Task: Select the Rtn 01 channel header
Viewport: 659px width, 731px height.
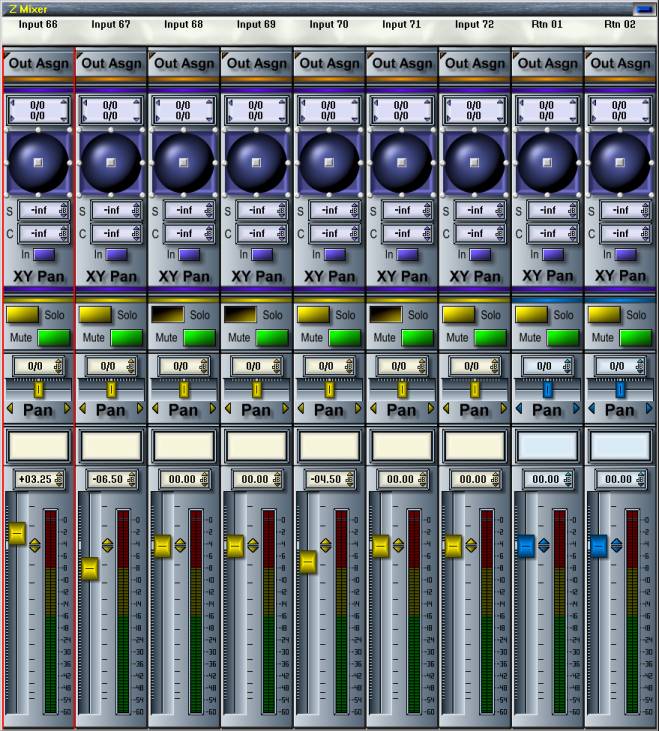Action: 547,24
